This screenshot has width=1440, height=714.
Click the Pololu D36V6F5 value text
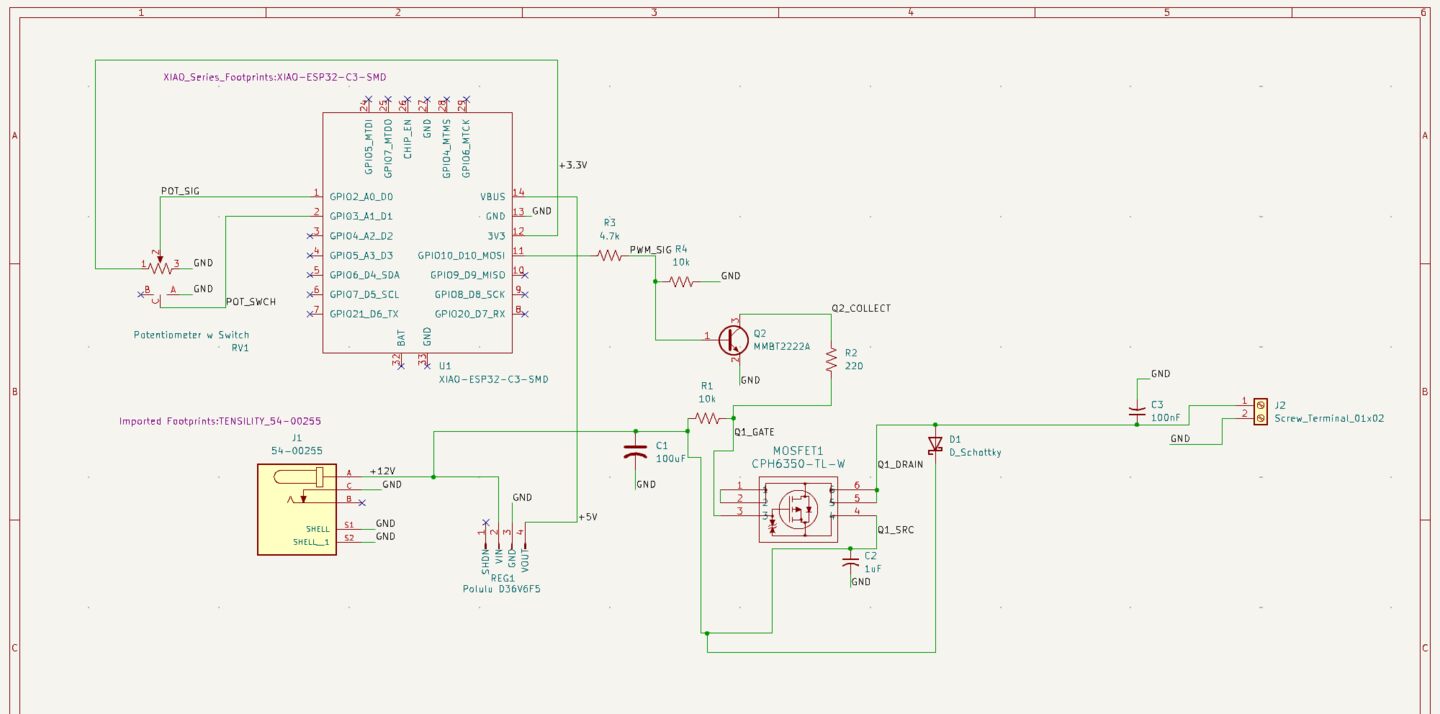[x=502, y=589]
